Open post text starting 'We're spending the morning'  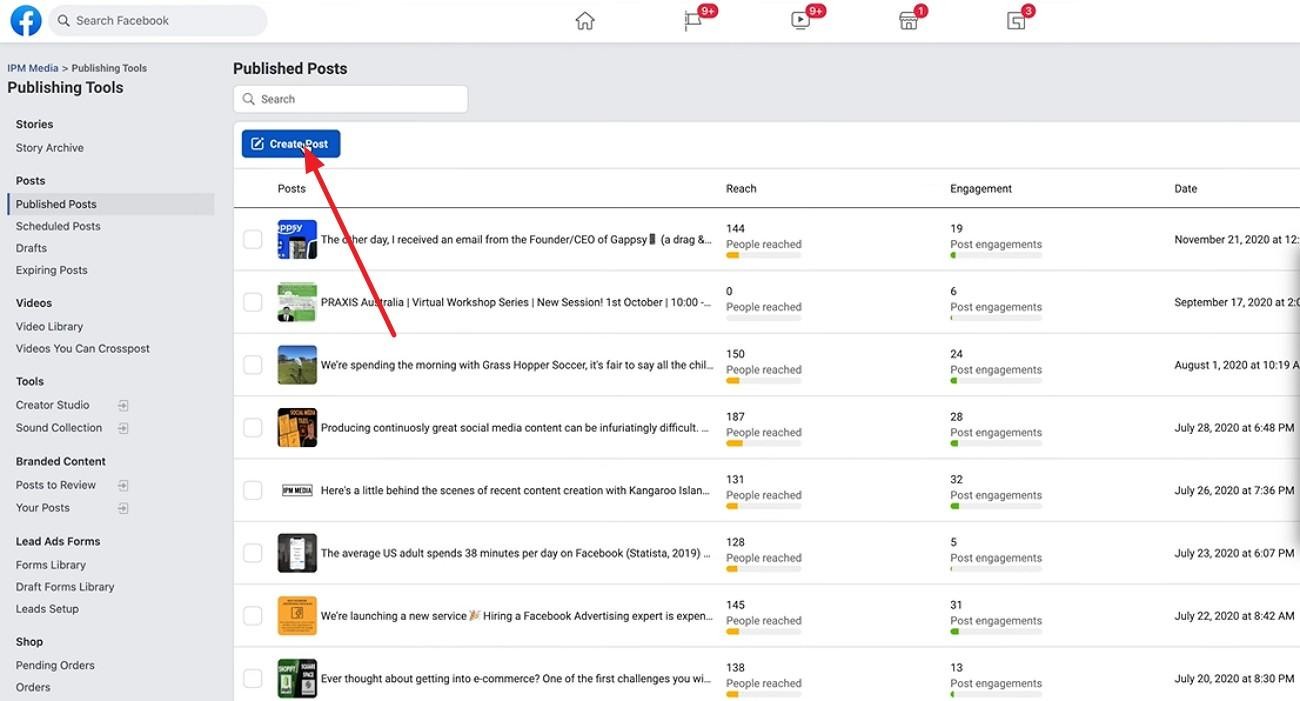[517, 365]
